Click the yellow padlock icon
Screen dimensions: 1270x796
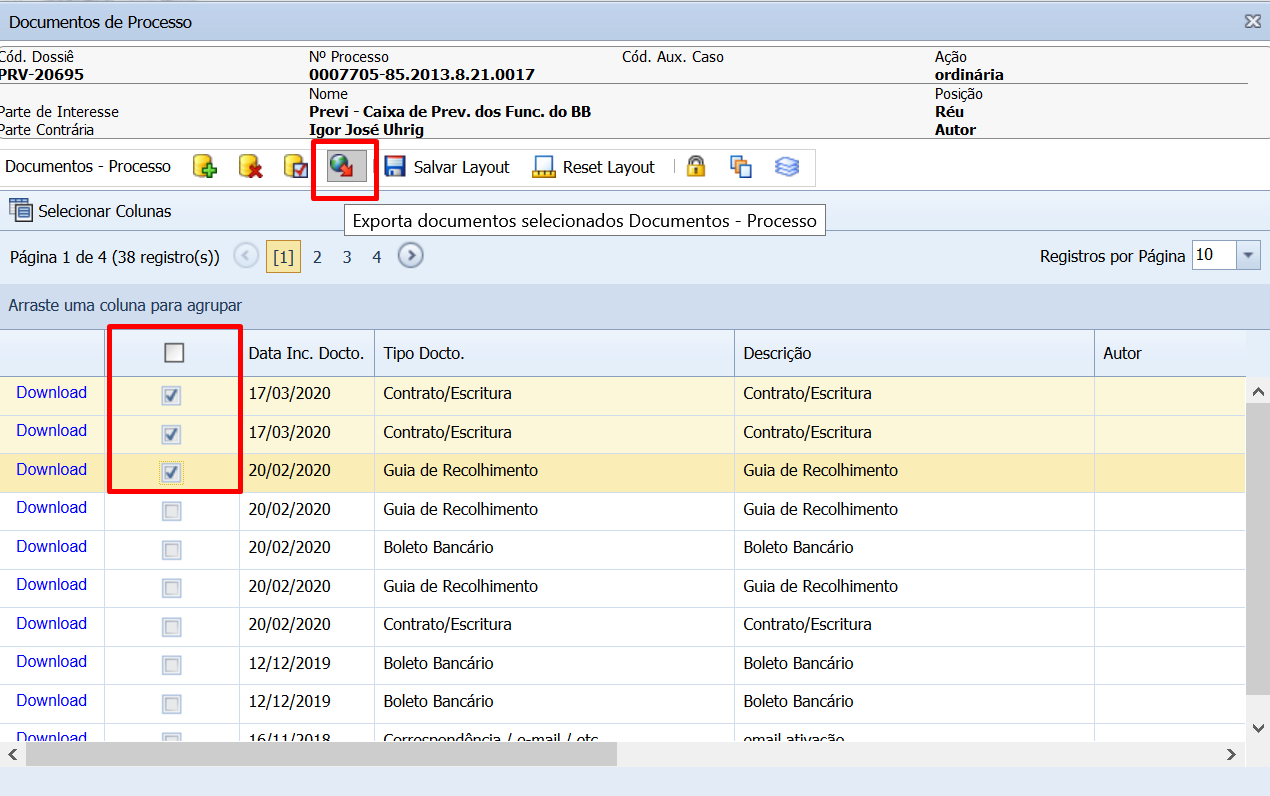tap(696, 167)
